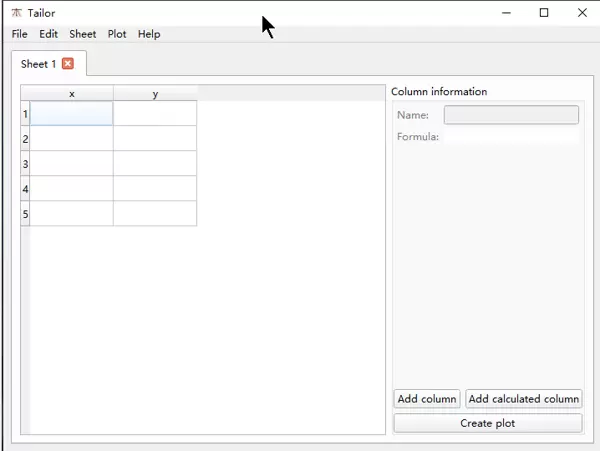The image size is (600, 451).
Task: Select the x column header
Action: (x=72, y=94)
